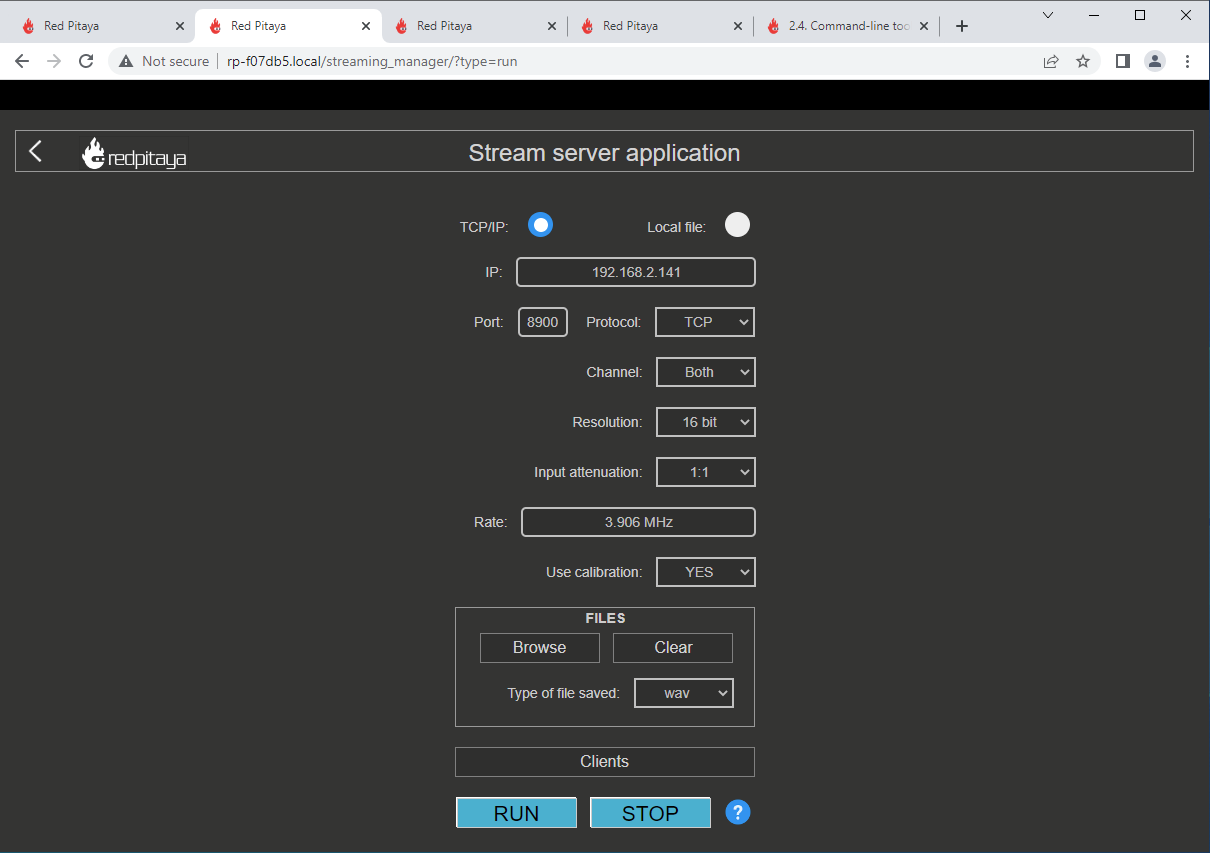Viewport: 1210px width, 853px height.
Task: Open the Input attenuation dropdown showing 1:1
Action: click(x=706, y=472)
